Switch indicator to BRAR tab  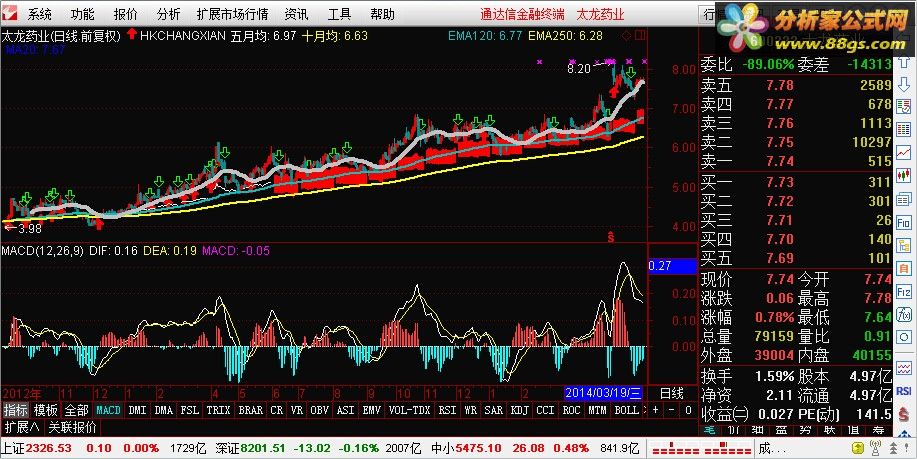[x=250, y=410]
